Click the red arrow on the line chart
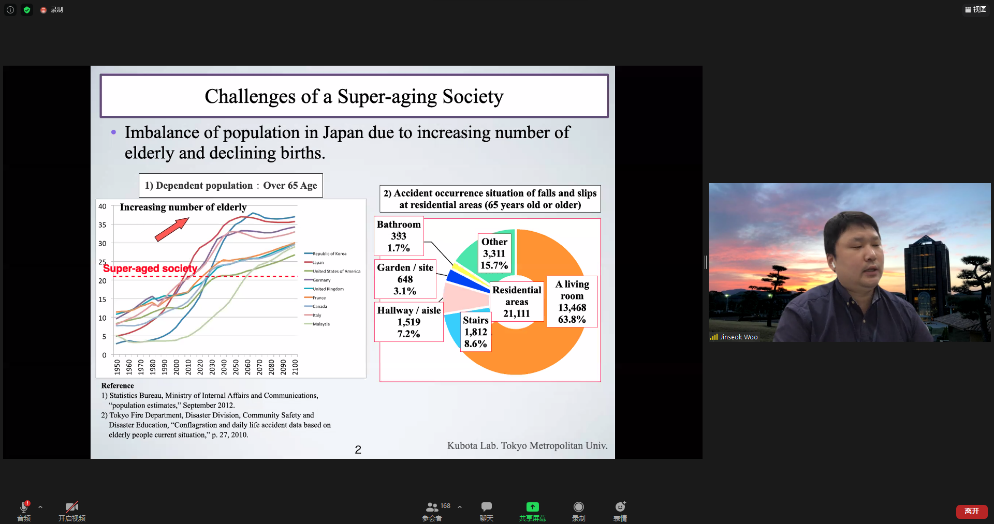Screen dimensions: 994x524 coord(170,228)
